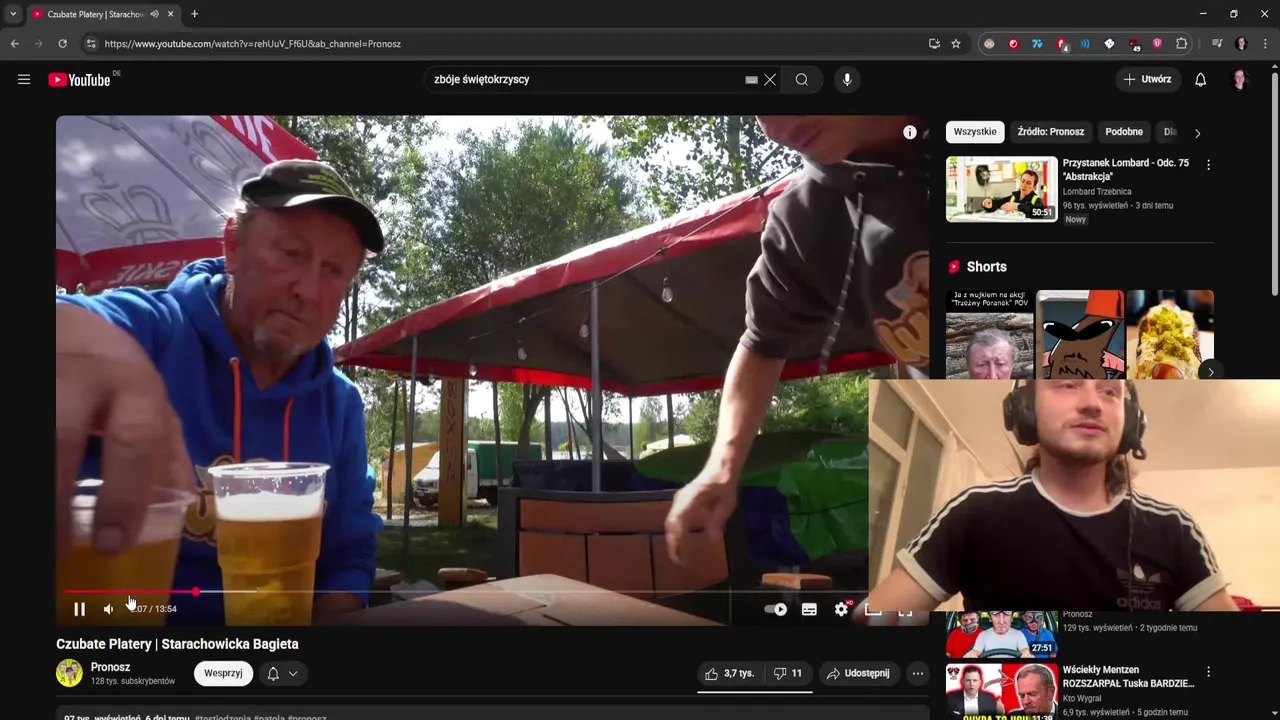Select the Wszystkie filter chip

975,132
